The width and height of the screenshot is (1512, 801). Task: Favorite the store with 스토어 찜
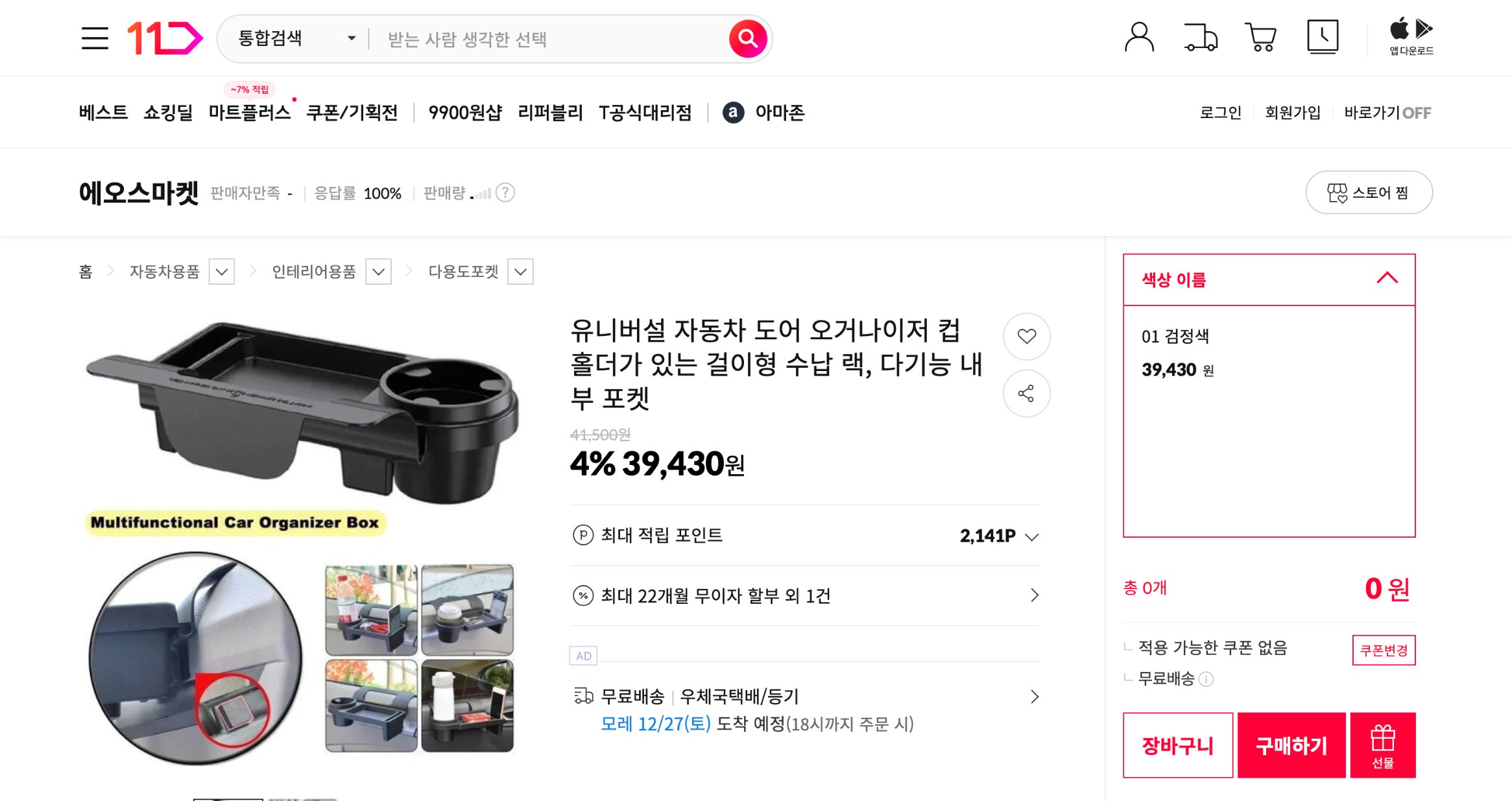tap(1369, 192)
